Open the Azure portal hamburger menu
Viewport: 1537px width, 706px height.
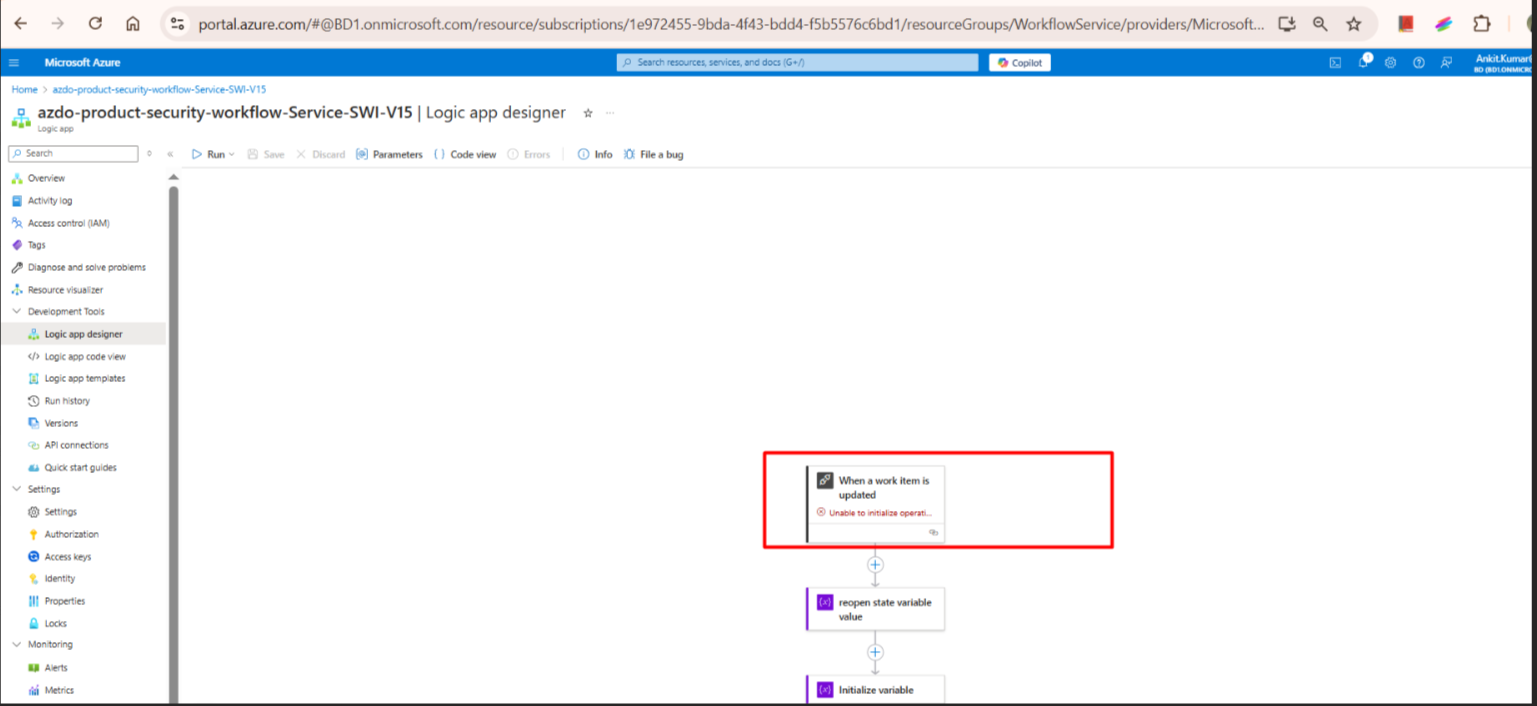click(14, 62)
